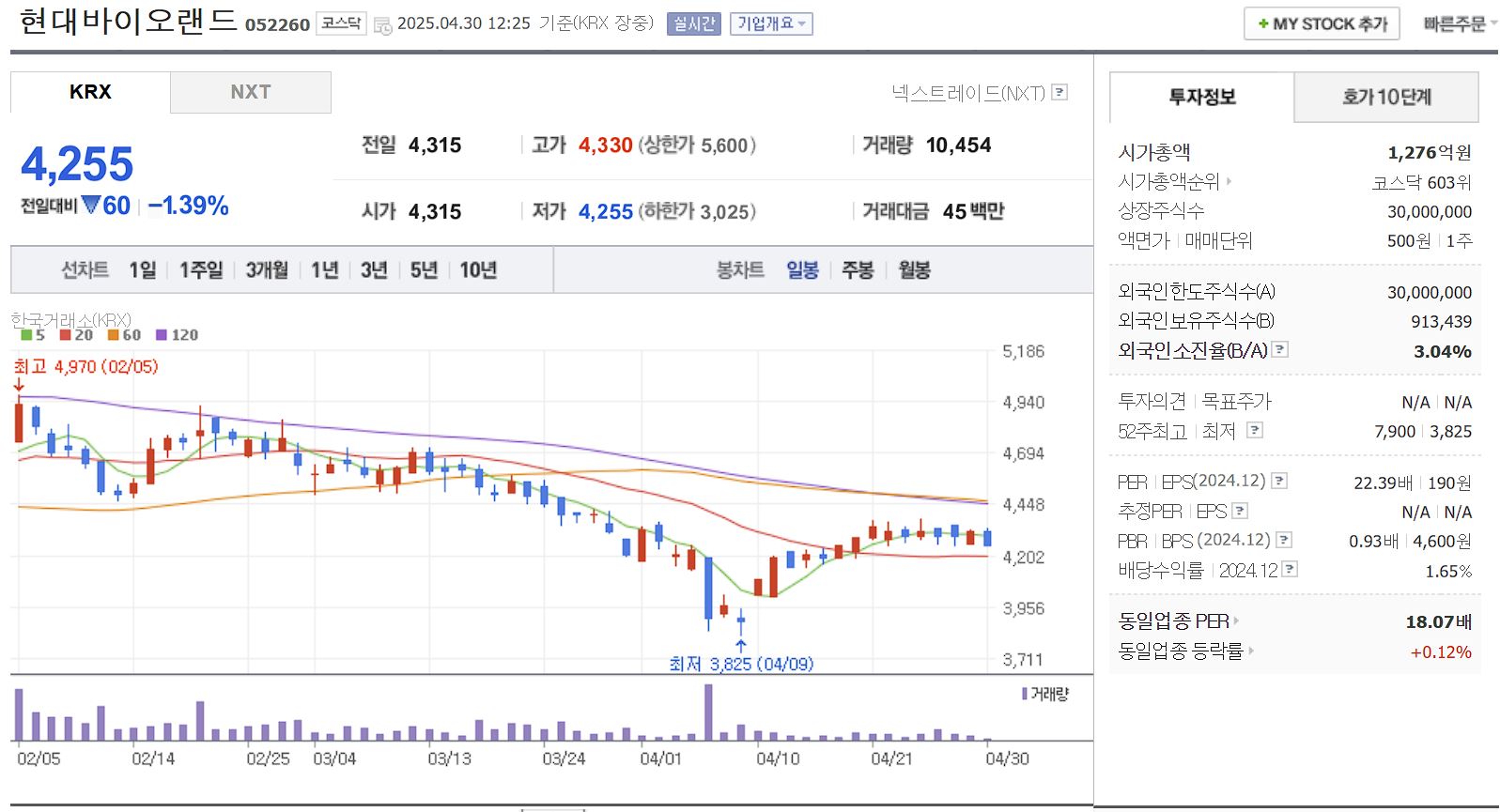Click 최저 3,825 (04/09) chart marker
The width and height of the screenshot is (1500, 812).
click(741, 664)
